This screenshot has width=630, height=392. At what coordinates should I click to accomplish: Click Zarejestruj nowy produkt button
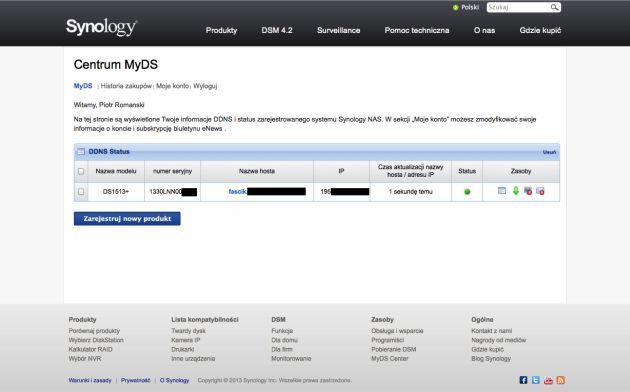point(127,218)
